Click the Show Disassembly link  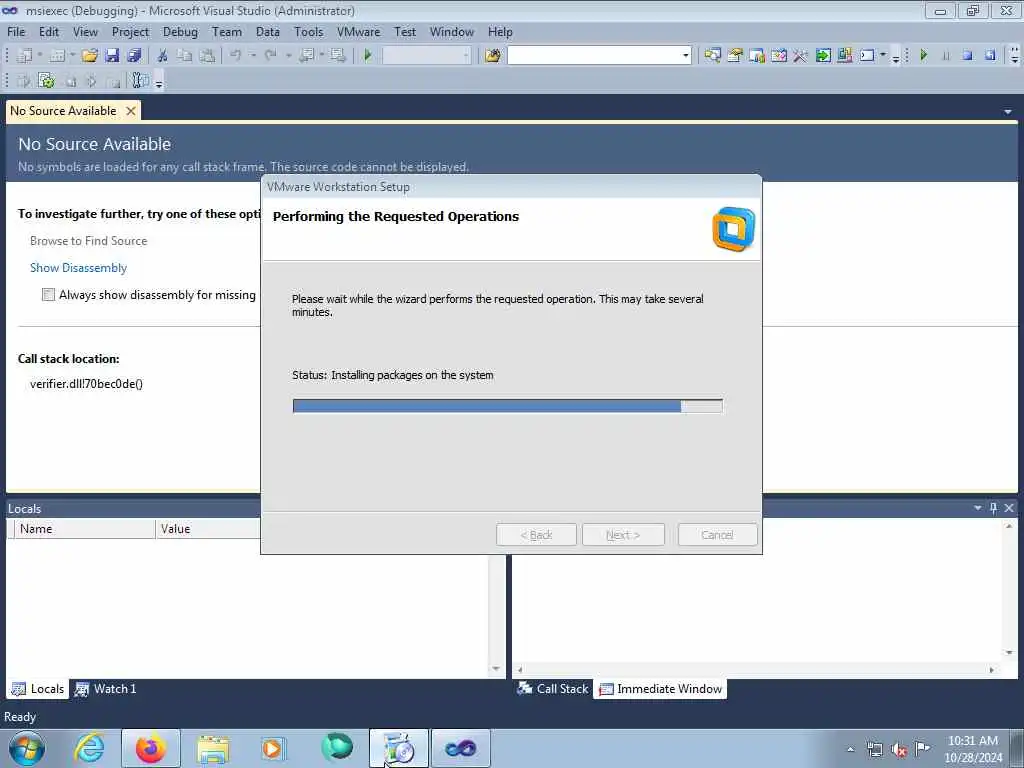[x=78, y=268]
